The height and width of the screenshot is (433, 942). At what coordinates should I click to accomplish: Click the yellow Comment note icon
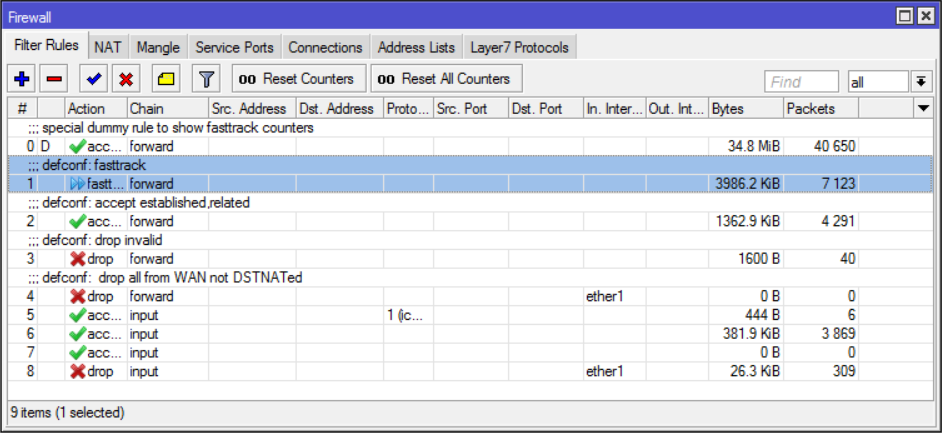tap(165, 79)
